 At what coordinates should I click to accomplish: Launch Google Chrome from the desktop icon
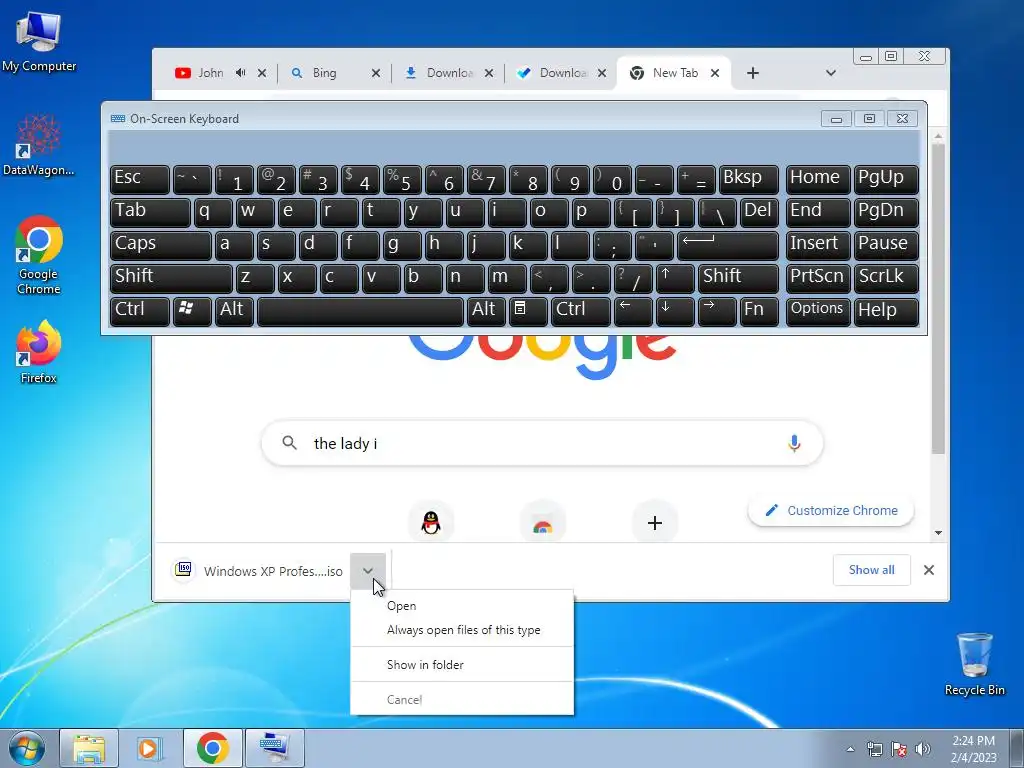coord(39,255)
